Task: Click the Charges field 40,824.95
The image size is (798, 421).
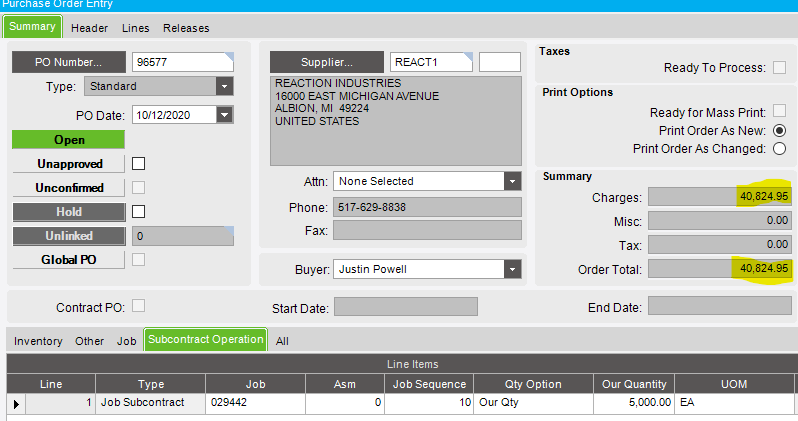Action: (x=720, y=197)
